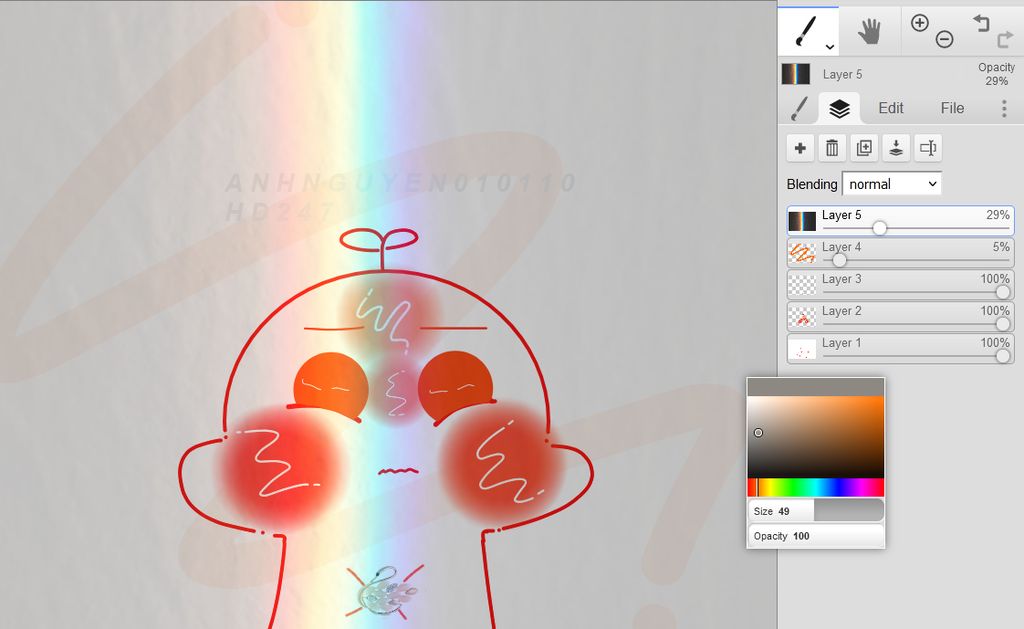Click the Layer 2 thumbnail
Screen dimensions: 1024x629
tap(802, 317)
